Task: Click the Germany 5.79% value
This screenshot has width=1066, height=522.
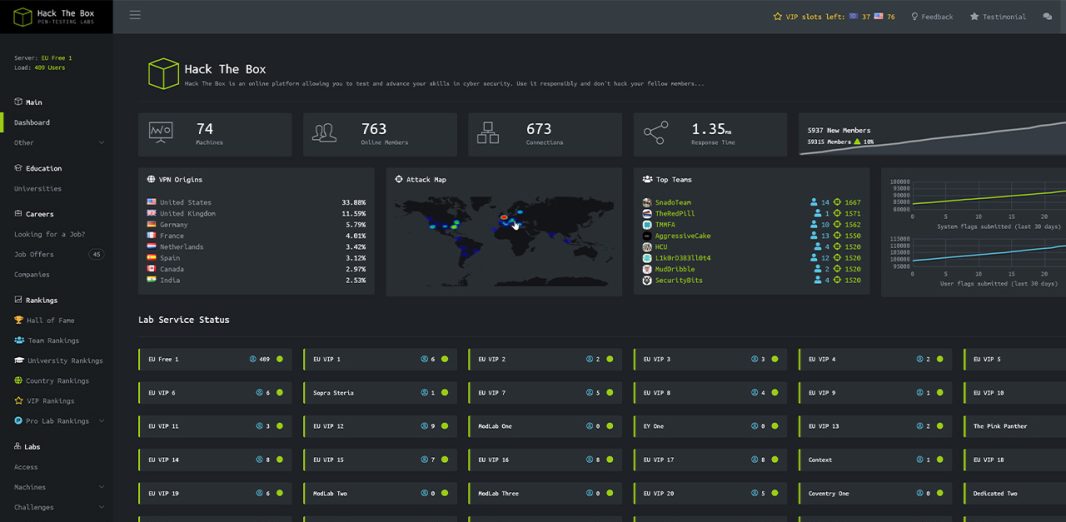Action: [355, 224]
